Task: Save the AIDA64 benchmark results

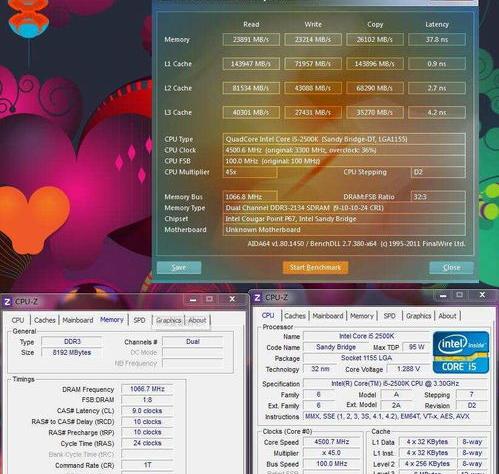Action: pyautogui.click(x=179, y=267)
